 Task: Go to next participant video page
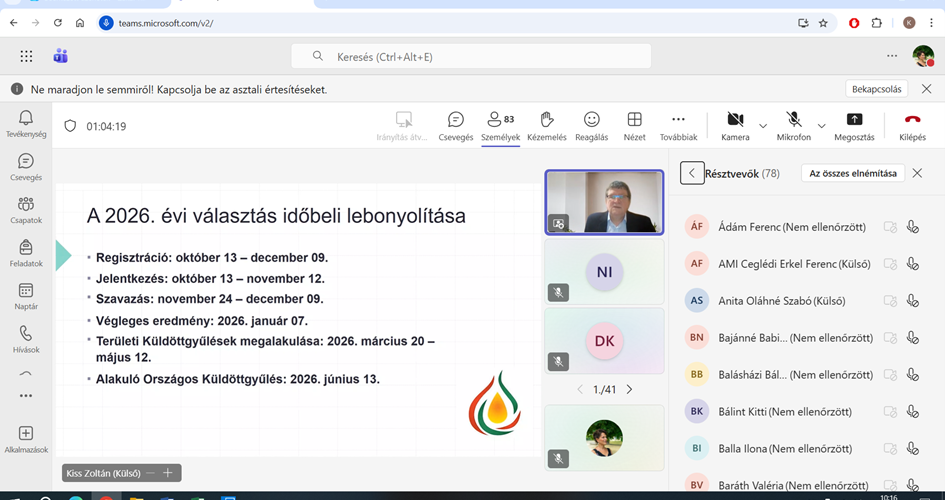[629, 389]
